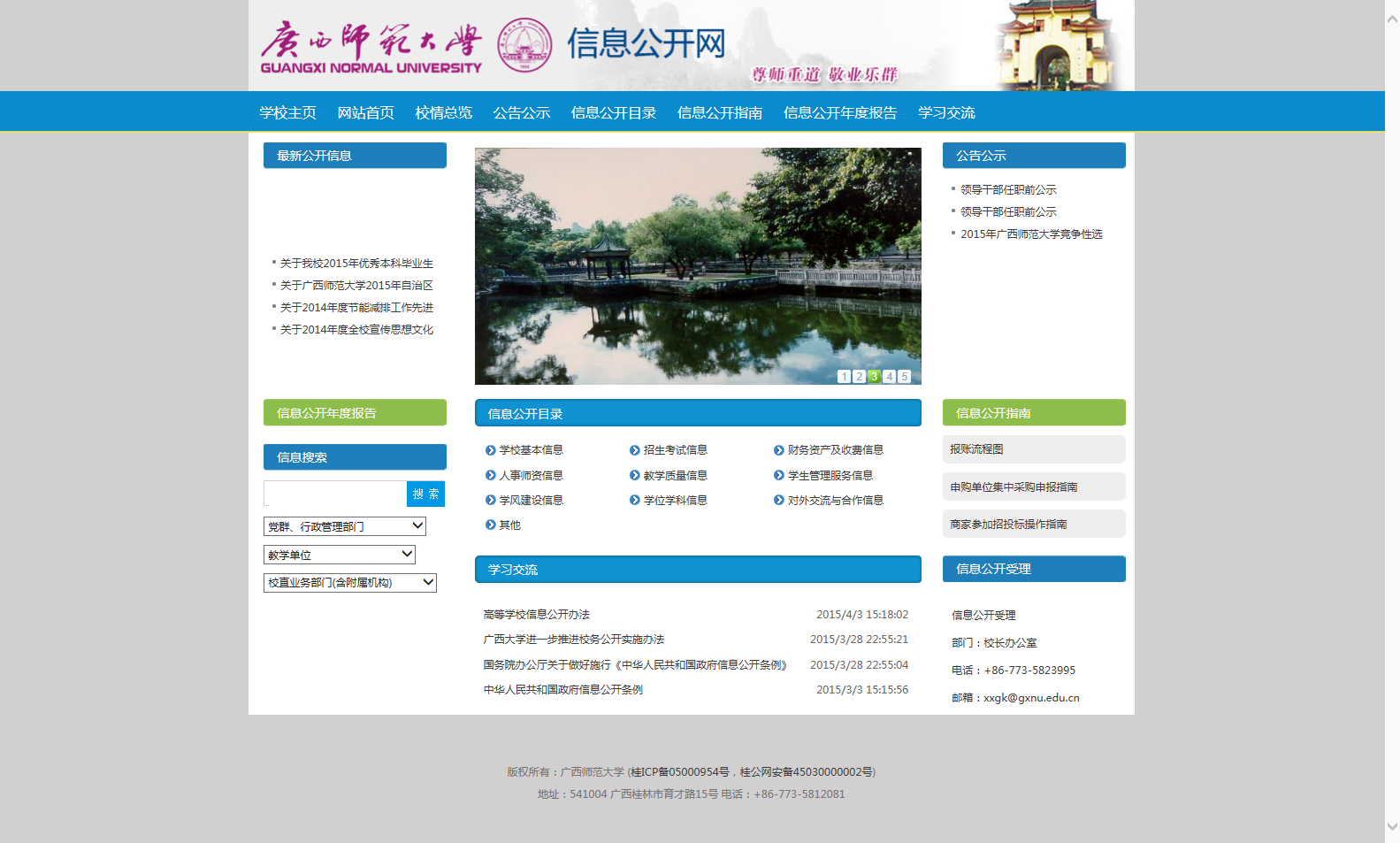1400x843 pixels.
Task: Click the 公告公示 panel header
Action: tap(1034, 156)
